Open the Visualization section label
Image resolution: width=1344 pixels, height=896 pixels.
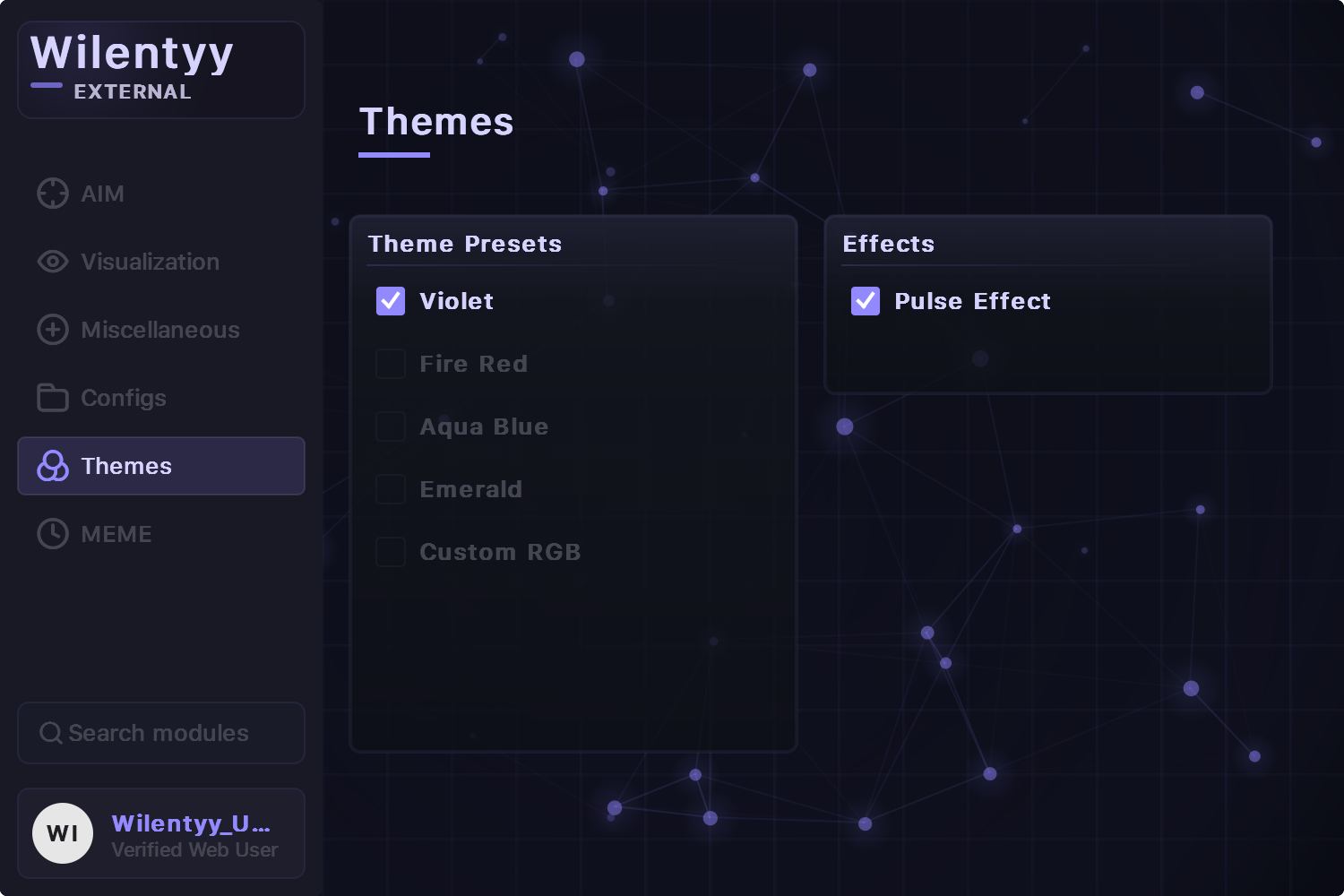[150, 262]
